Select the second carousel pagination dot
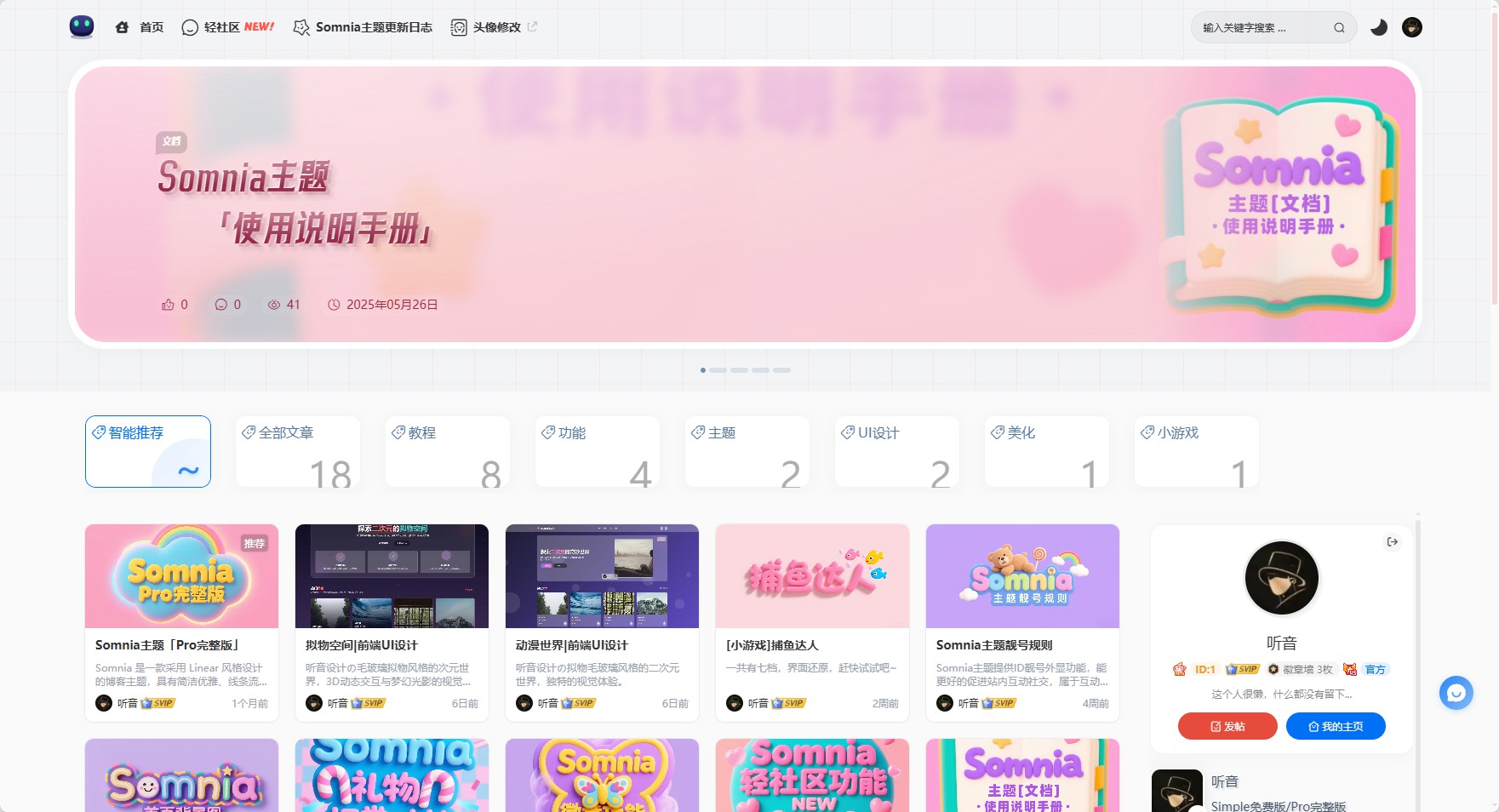This screenshot has height=812, width=1499. click(718, 370)
